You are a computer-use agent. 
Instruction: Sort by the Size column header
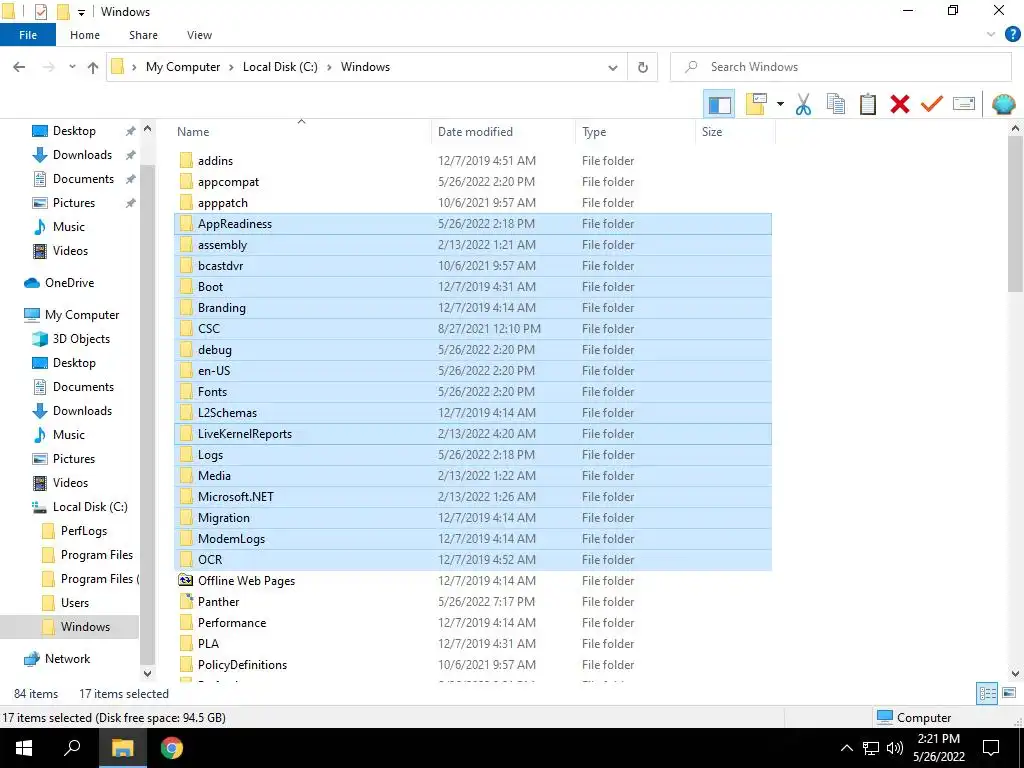735,131
